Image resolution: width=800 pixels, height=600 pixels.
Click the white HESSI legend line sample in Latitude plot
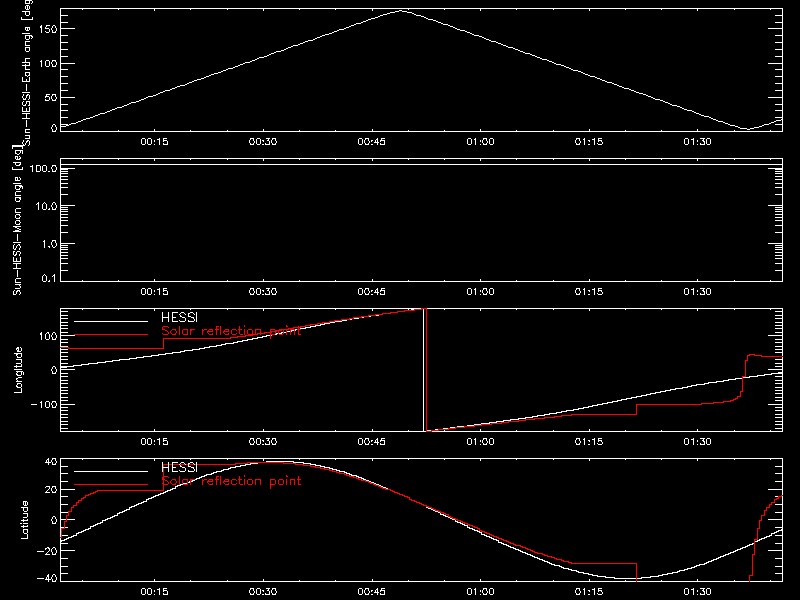click(x=111, y=471)
